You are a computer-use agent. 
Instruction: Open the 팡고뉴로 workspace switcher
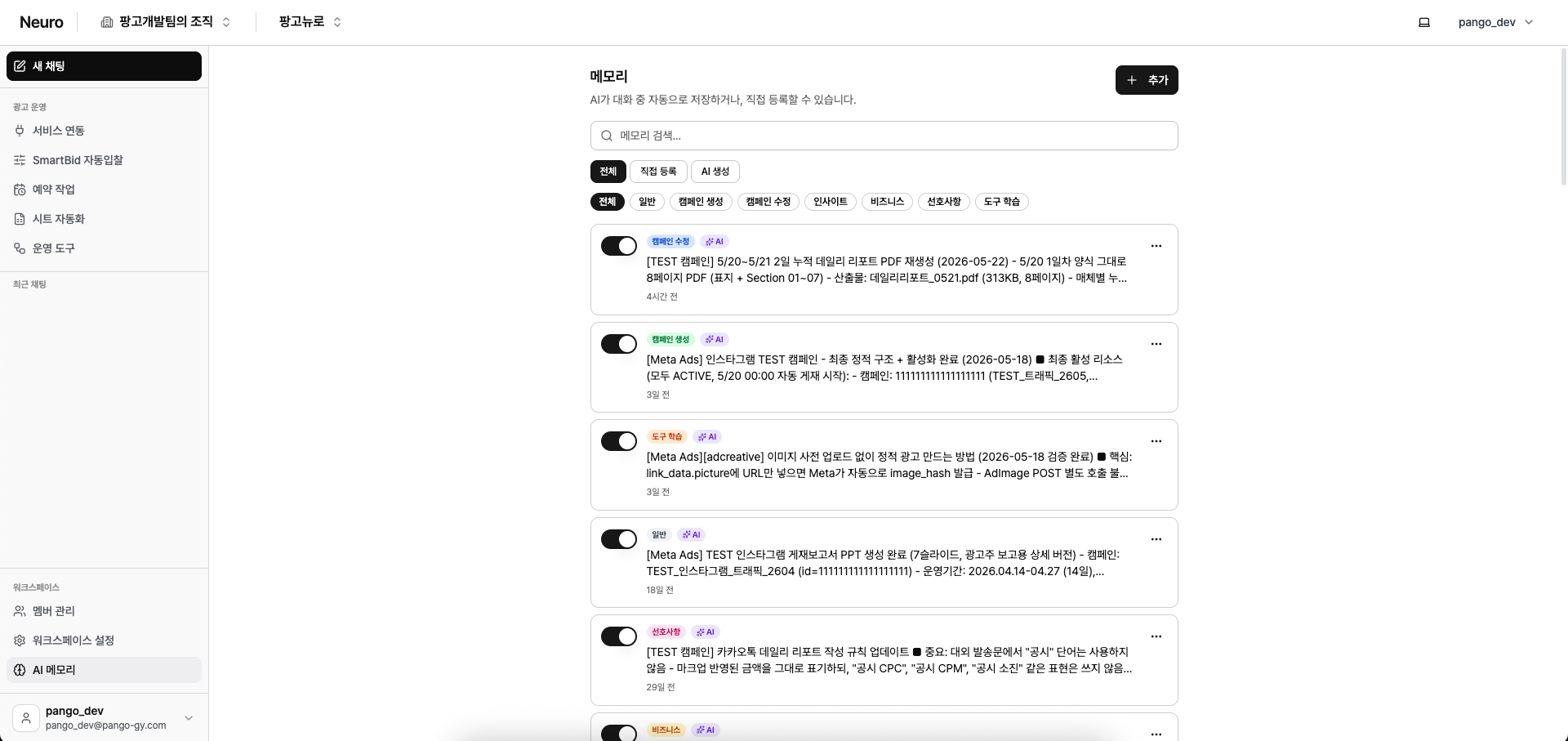pyautogui.click(x=310, y=22)
